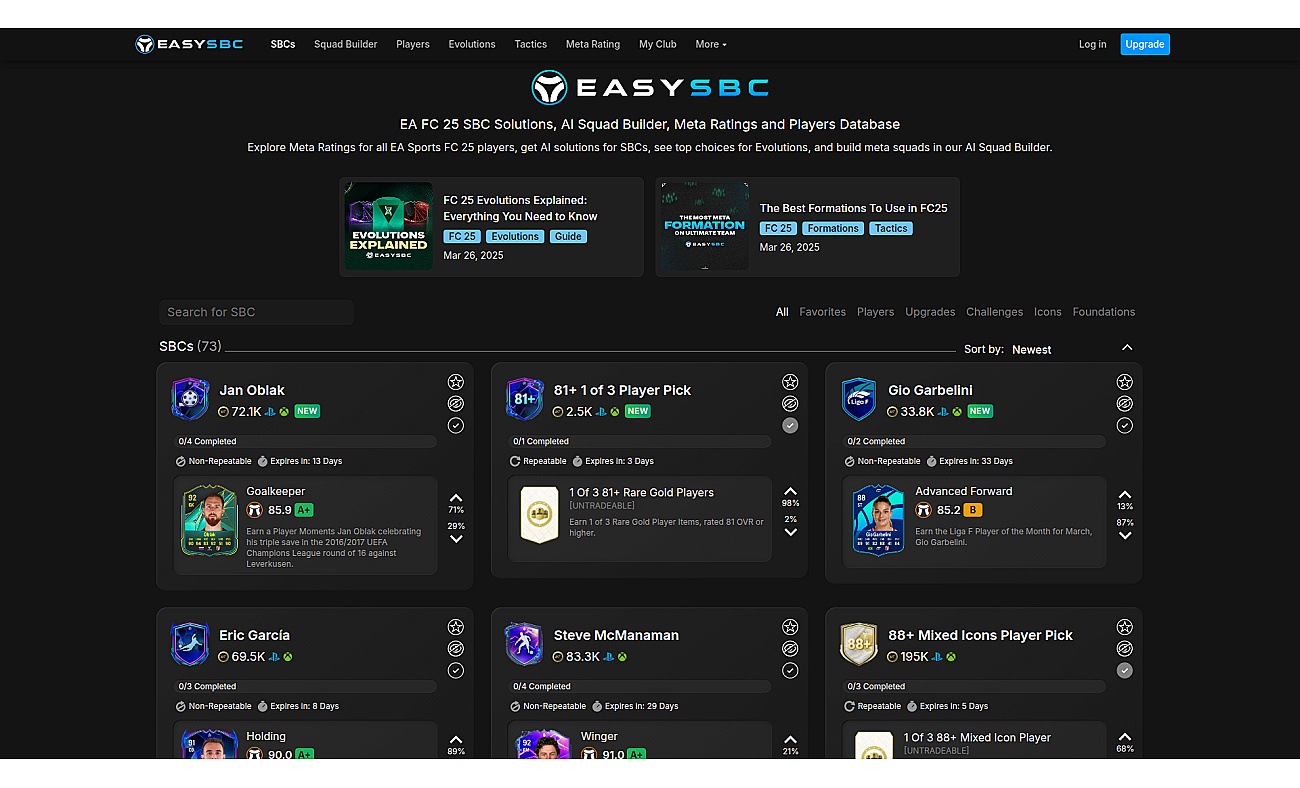Open FC 25 Evolutions Explained article
This screenshot has width=1300, height=788.
tap(521, 208)
